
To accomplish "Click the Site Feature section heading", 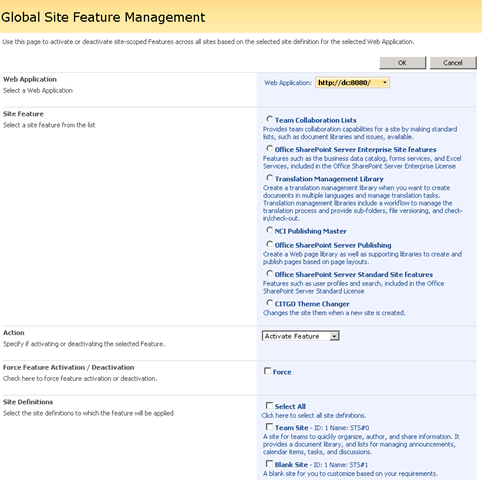I will (x=23, y=114).
